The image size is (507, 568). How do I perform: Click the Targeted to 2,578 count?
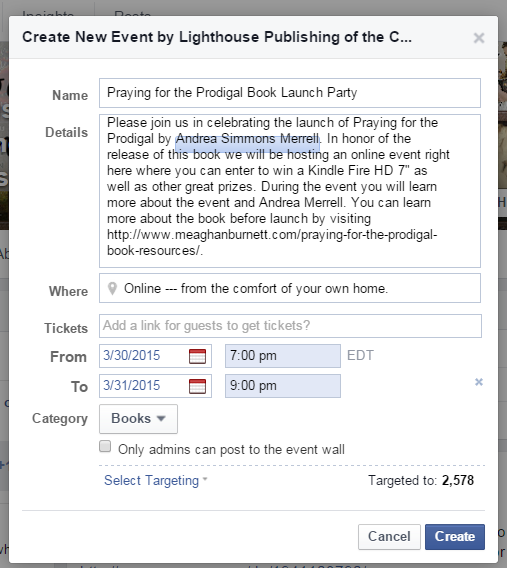pyautogui.click(x=421, y=480)
